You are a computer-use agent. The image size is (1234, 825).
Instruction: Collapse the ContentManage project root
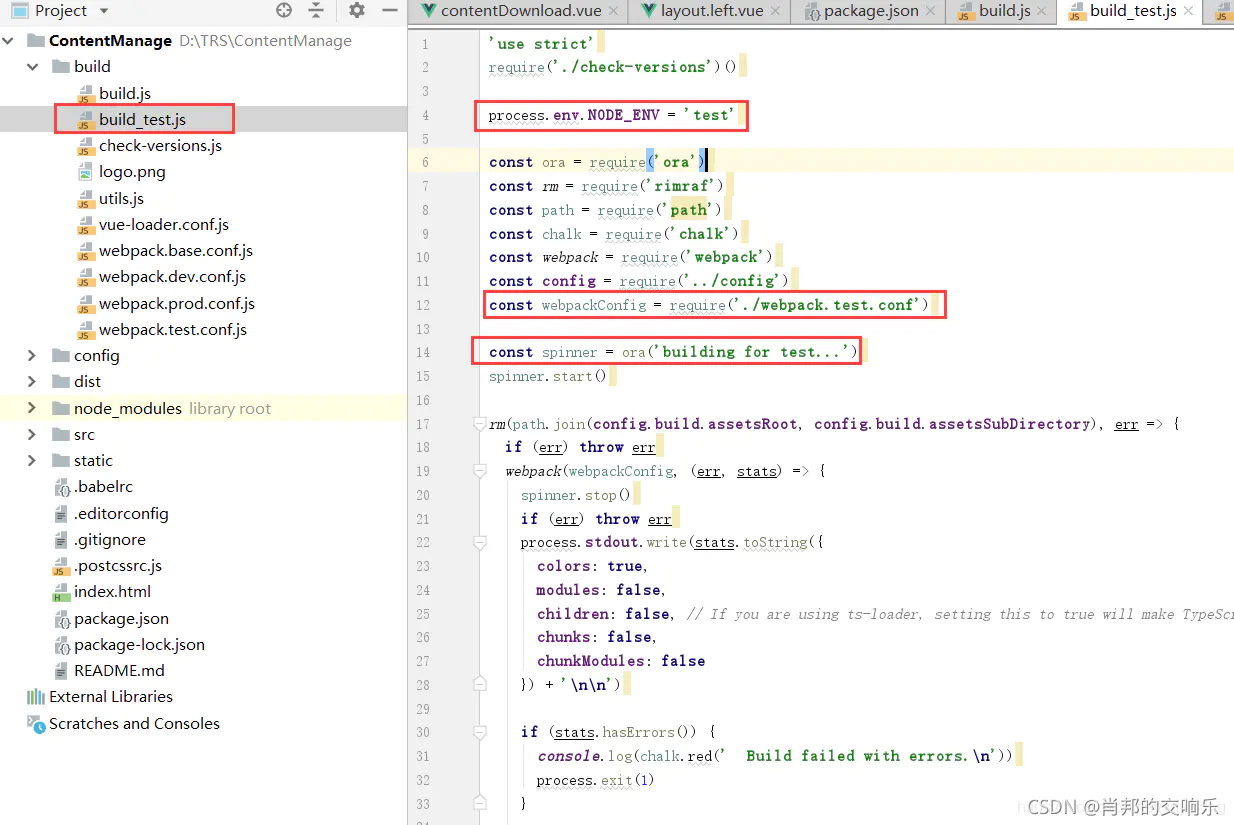(9, 41)
